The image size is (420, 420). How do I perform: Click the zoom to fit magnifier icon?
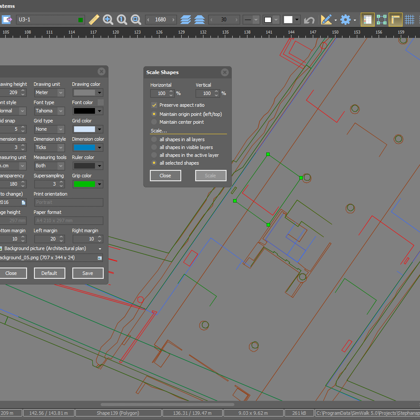(x=136, y=20)
